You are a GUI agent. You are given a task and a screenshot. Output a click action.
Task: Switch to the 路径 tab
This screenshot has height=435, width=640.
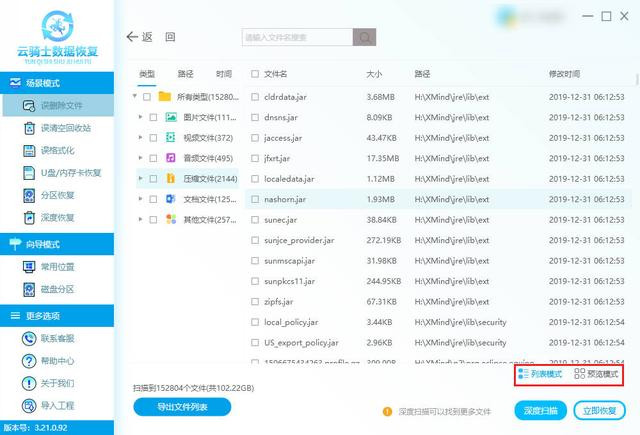(185, 74)
